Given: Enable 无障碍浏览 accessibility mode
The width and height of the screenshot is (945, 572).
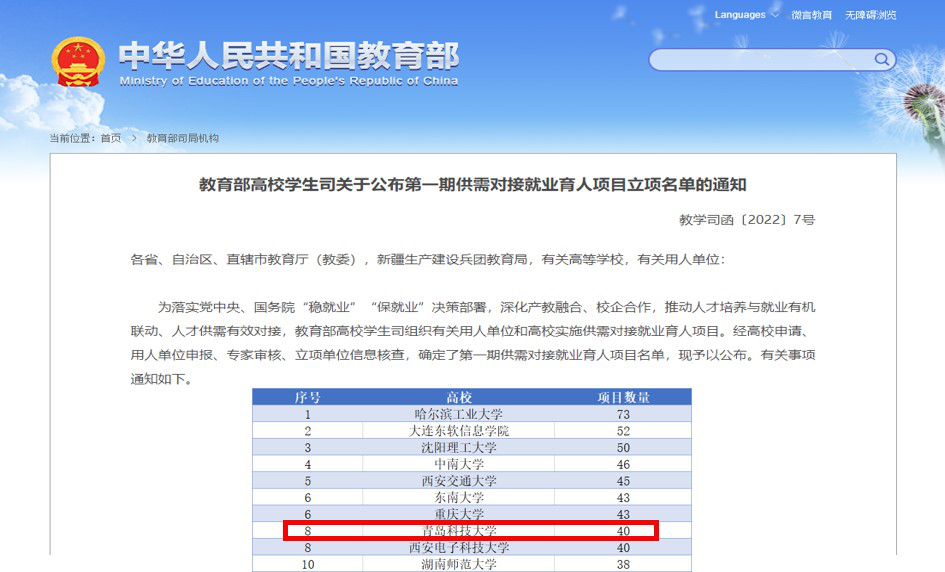Looking at the screenshot, I should [870, 15].
